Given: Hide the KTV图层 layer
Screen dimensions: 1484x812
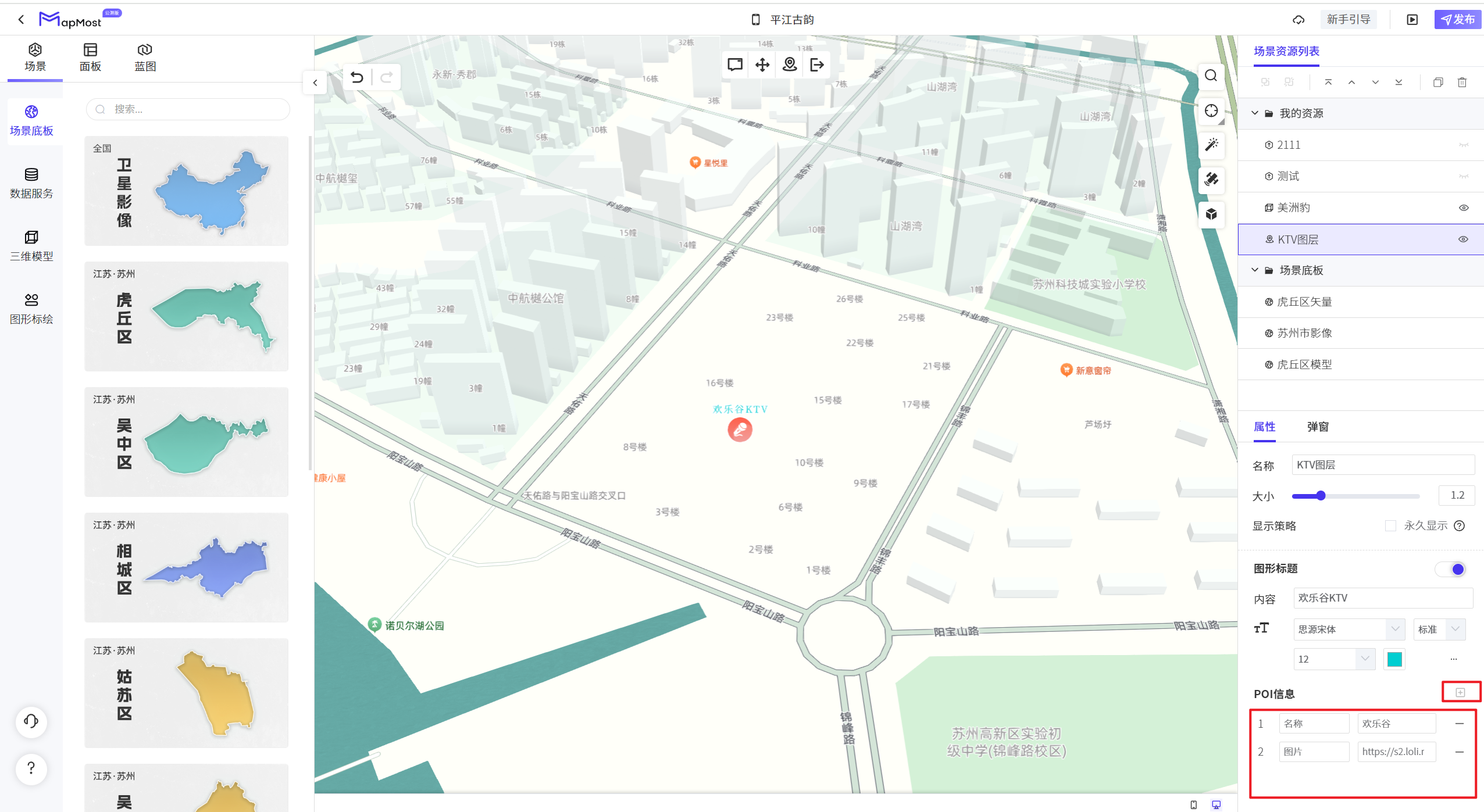Looking at the screenshot, I should pos(1464,239).
